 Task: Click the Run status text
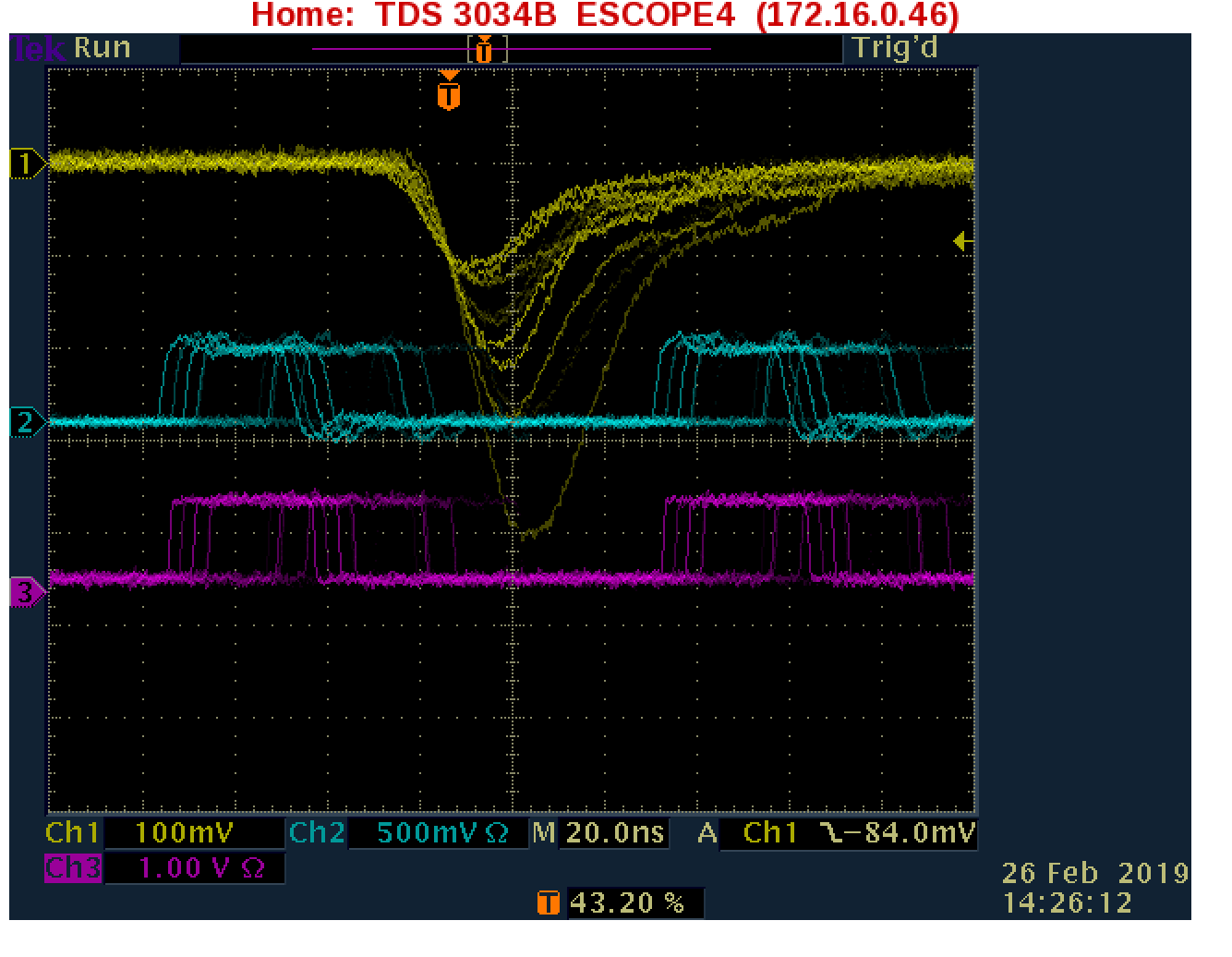click(102, 48)
